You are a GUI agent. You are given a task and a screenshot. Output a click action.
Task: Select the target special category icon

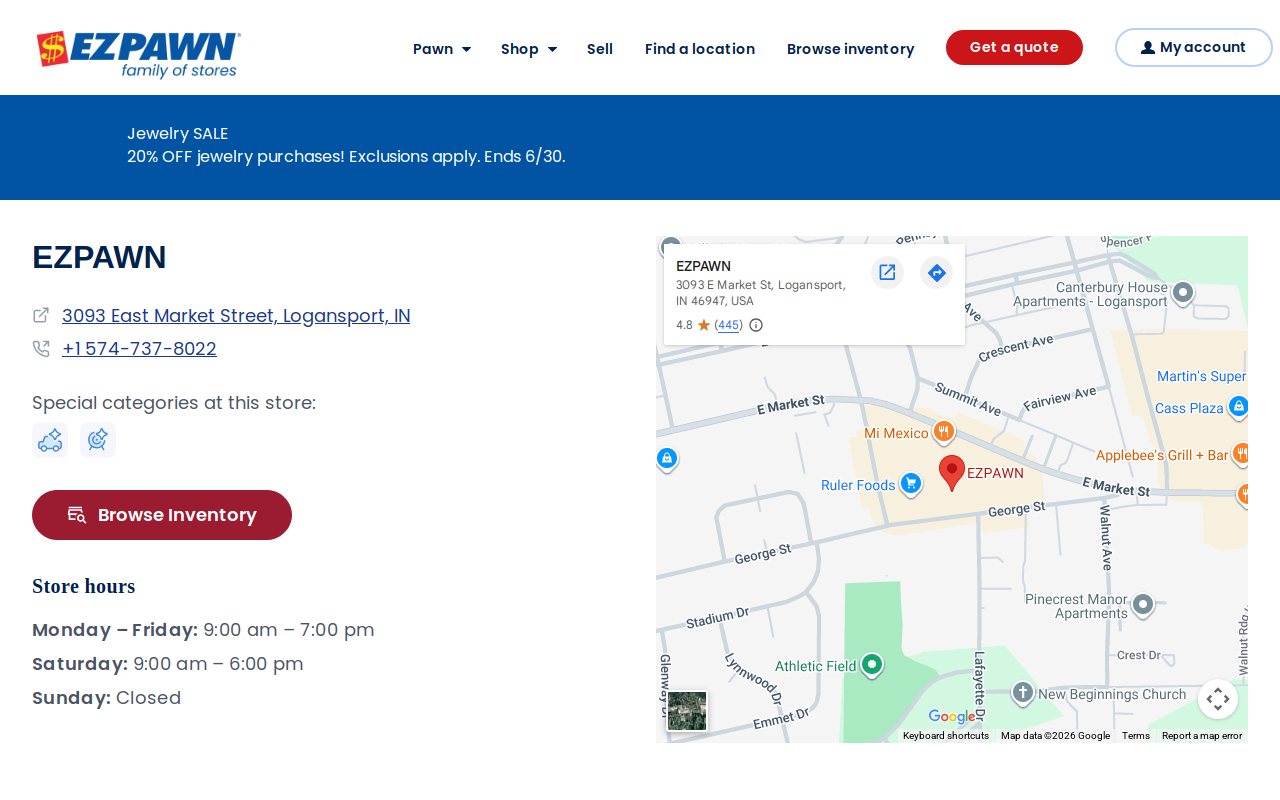pyautogui.click(x=98, y=440)
